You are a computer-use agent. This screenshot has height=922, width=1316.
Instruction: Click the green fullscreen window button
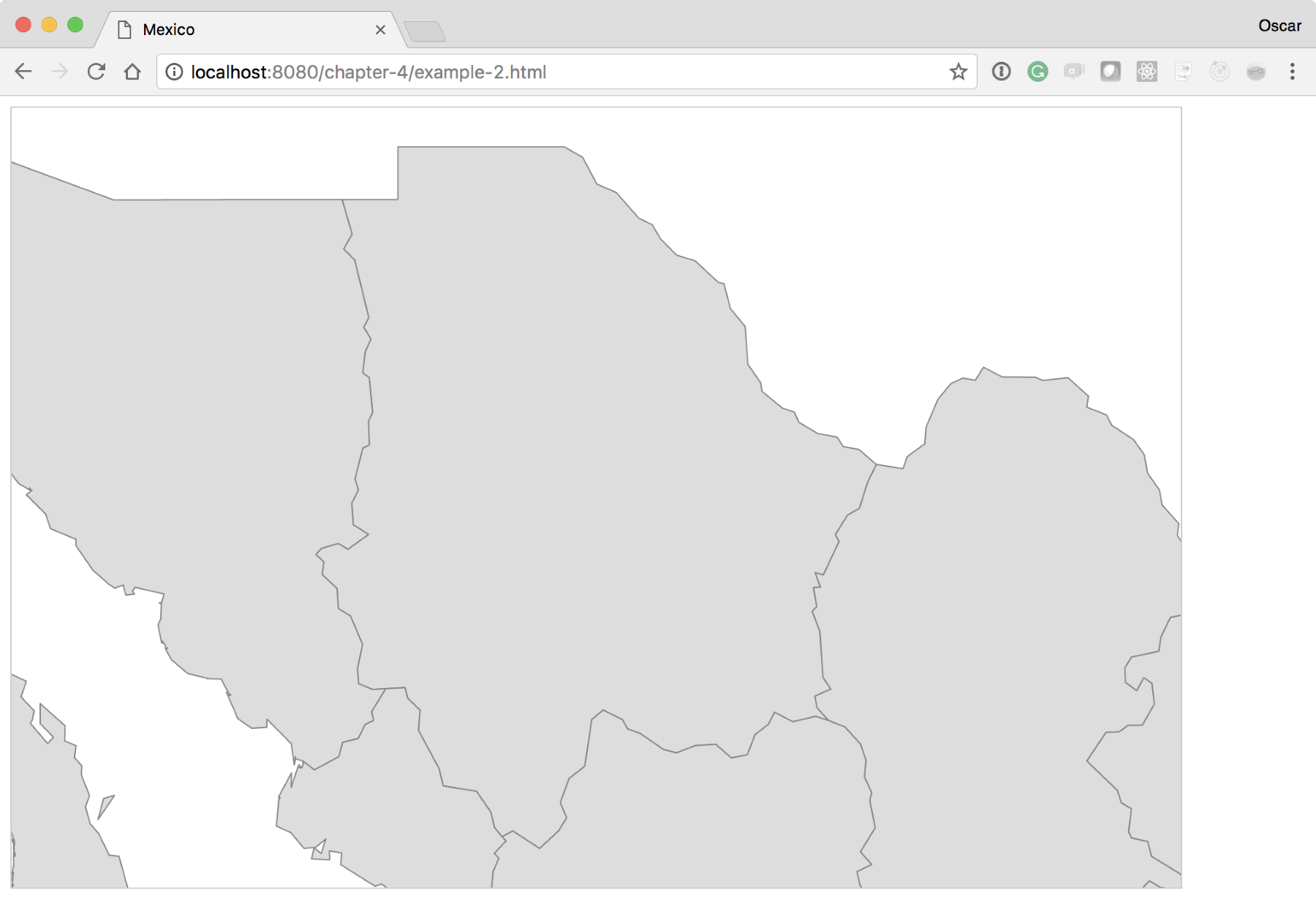click(x=75, y=25)
